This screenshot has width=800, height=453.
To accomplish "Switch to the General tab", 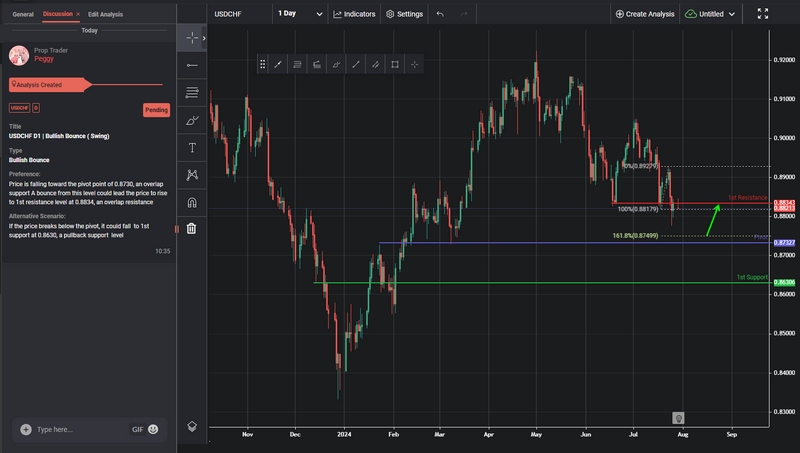I will click(23, 14).
